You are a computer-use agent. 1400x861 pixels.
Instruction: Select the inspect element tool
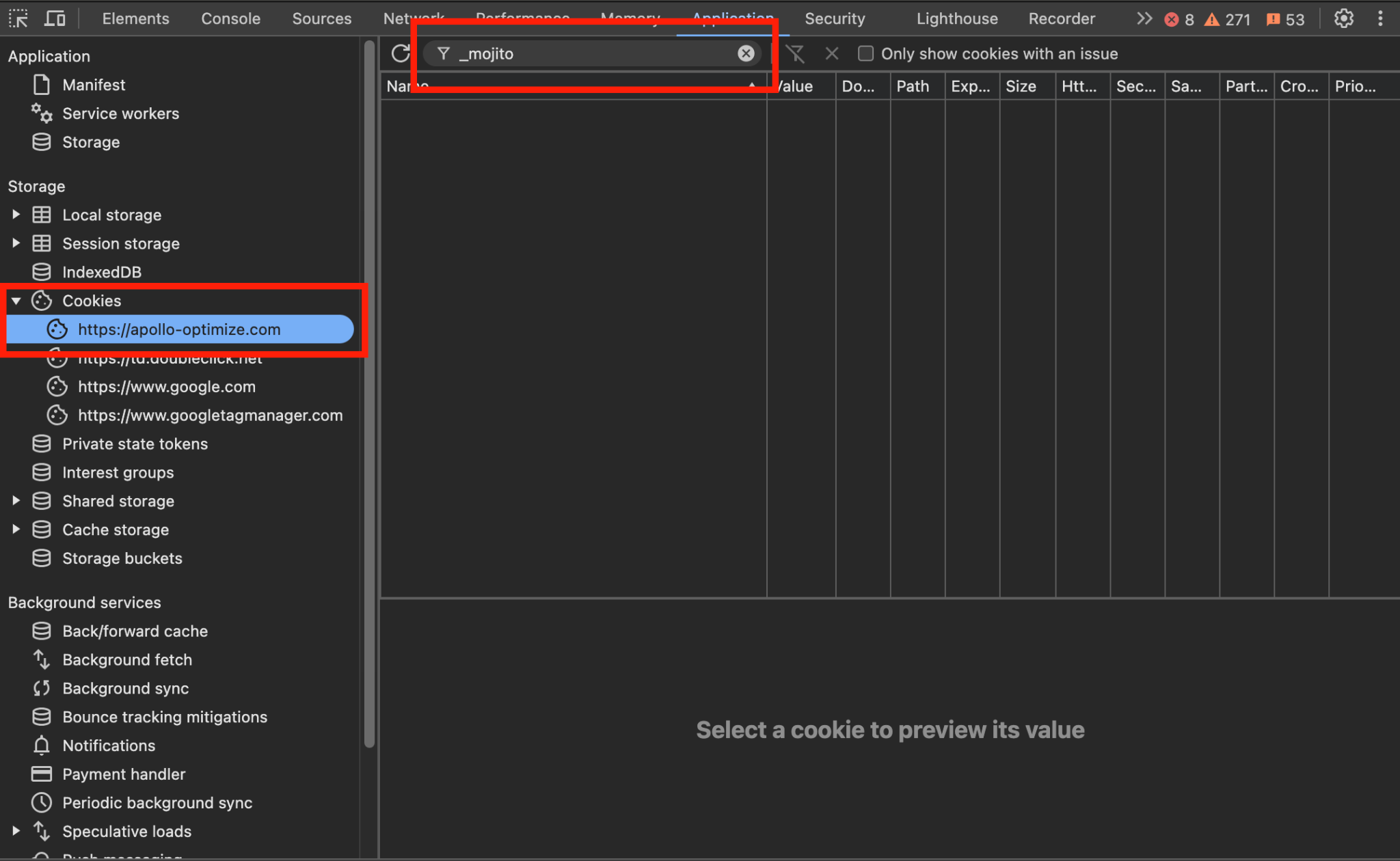click(x=18, y=18)
